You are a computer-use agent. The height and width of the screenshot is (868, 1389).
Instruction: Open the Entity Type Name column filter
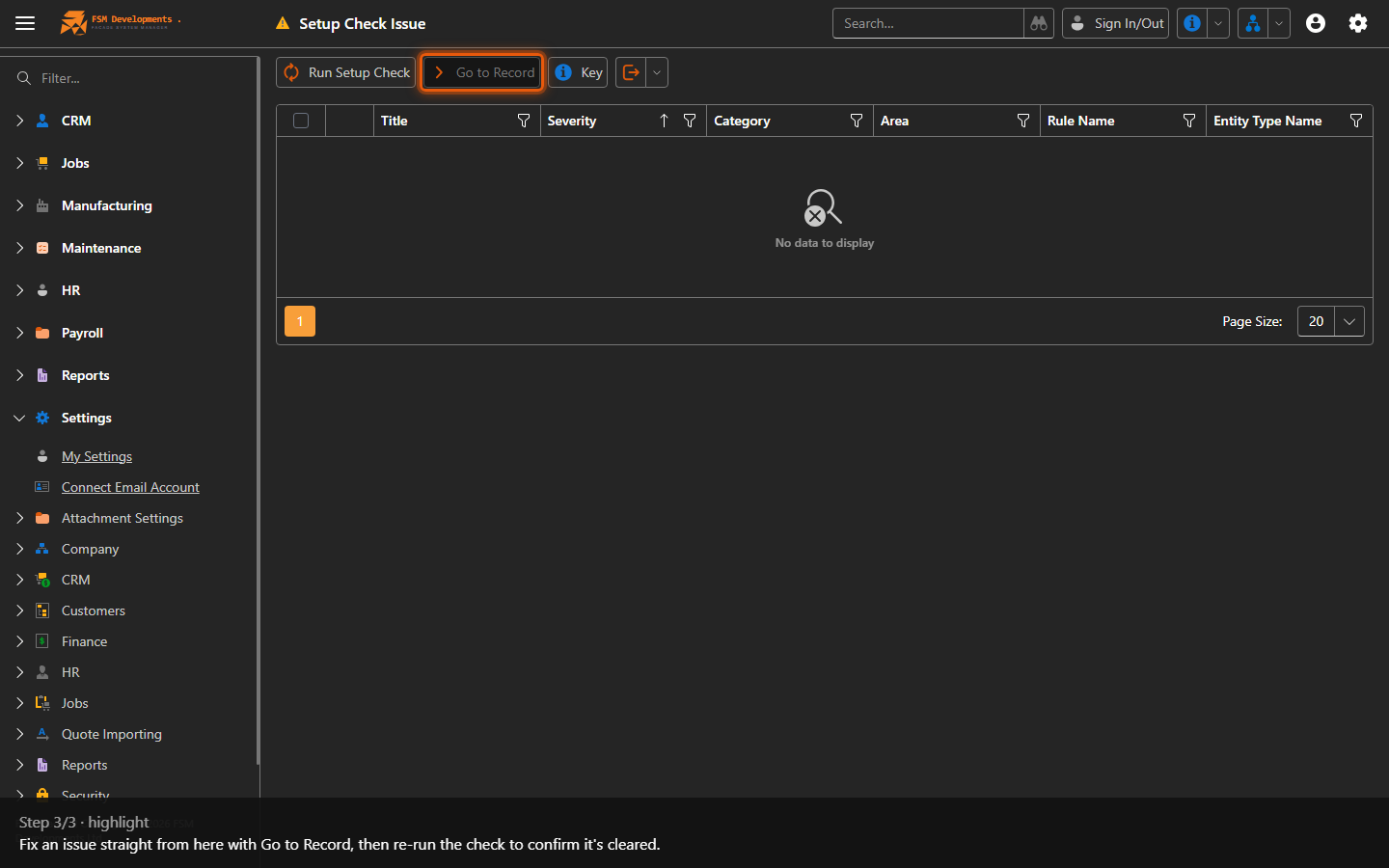tap(1356, 121)
